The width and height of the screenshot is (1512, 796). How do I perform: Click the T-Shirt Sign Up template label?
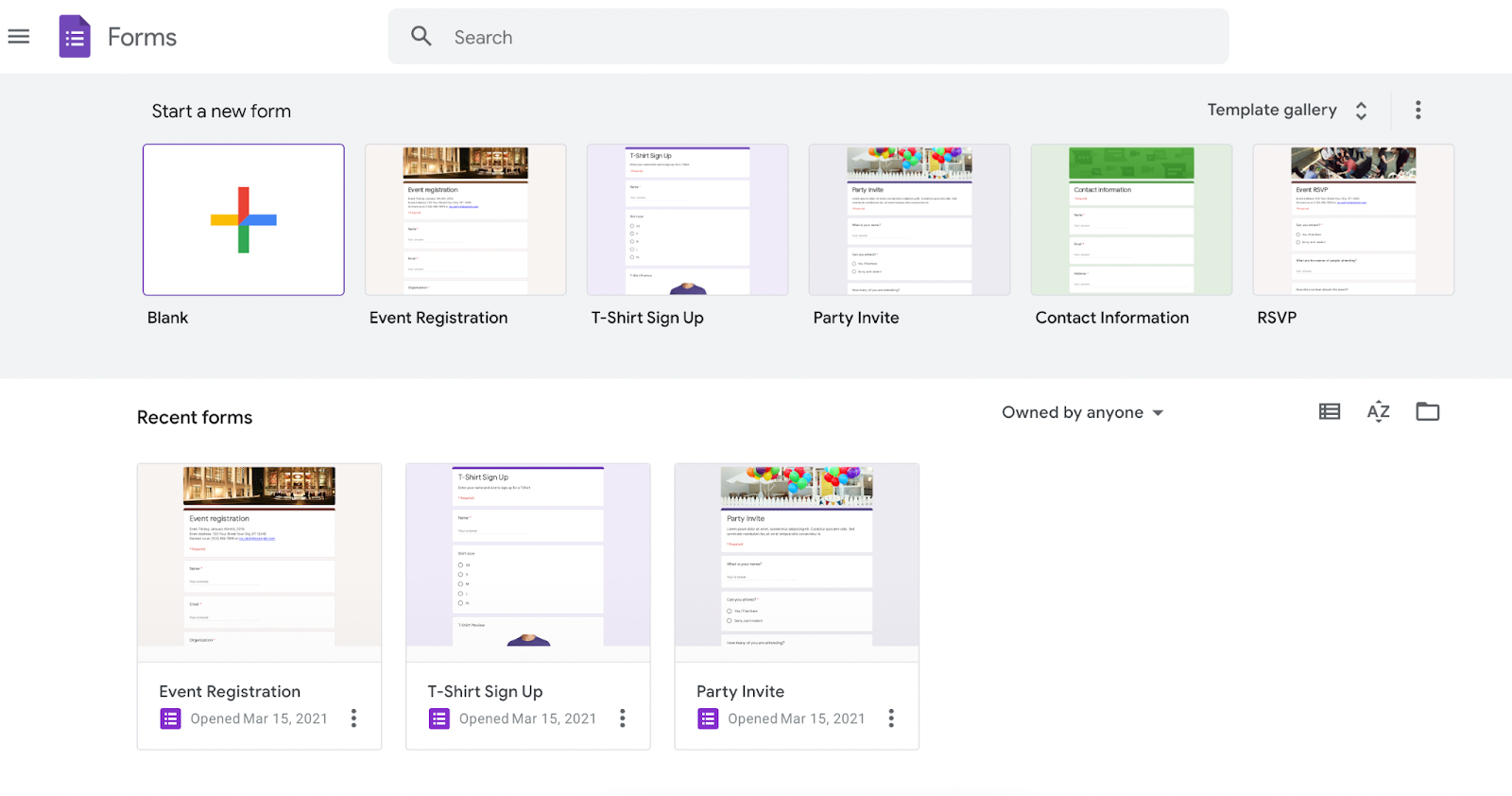[647, 318]
